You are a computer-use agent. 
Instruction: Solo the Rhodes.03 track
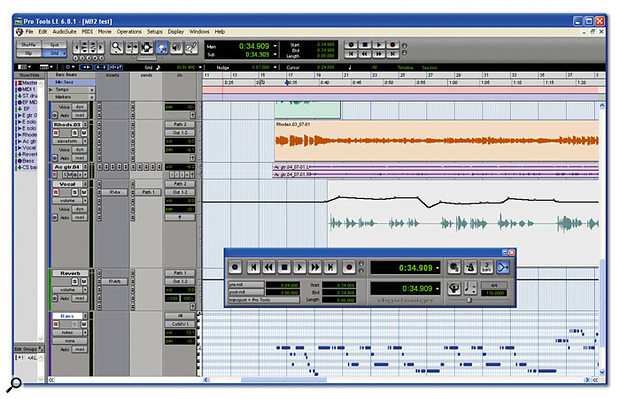(75, 133)
